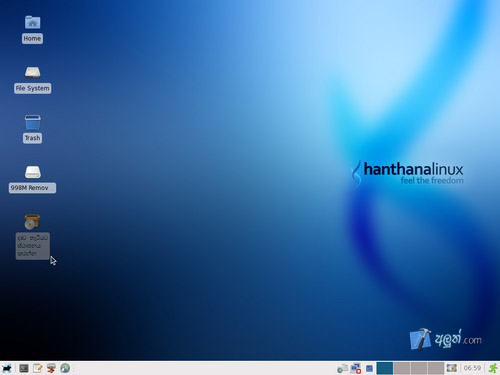Switch to the fourth workspace
This screenshot has height=375, width=500.
point(436,368)
